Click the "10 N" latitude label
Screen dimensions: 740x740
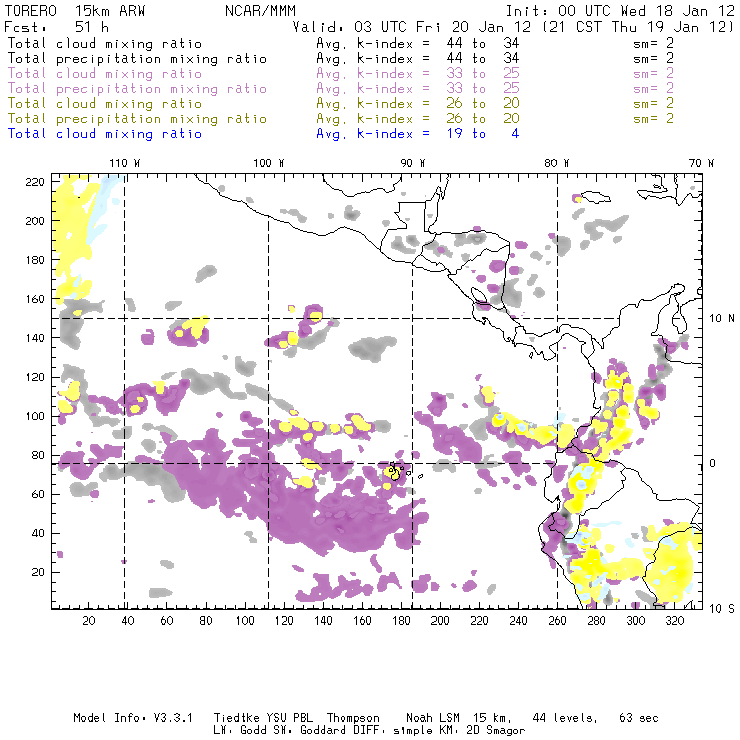coord(722,319)
